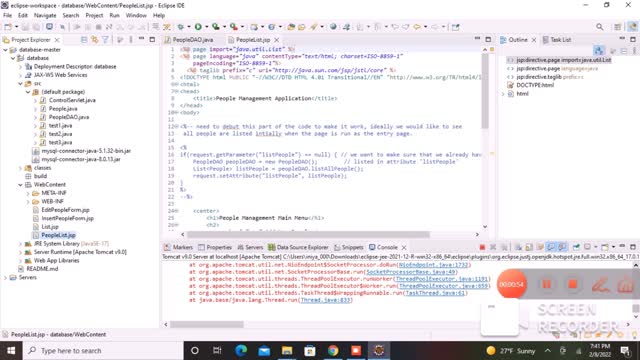Click the green Run button in toolbar
The height and width of the screenshot is (360, 640).
198,27
